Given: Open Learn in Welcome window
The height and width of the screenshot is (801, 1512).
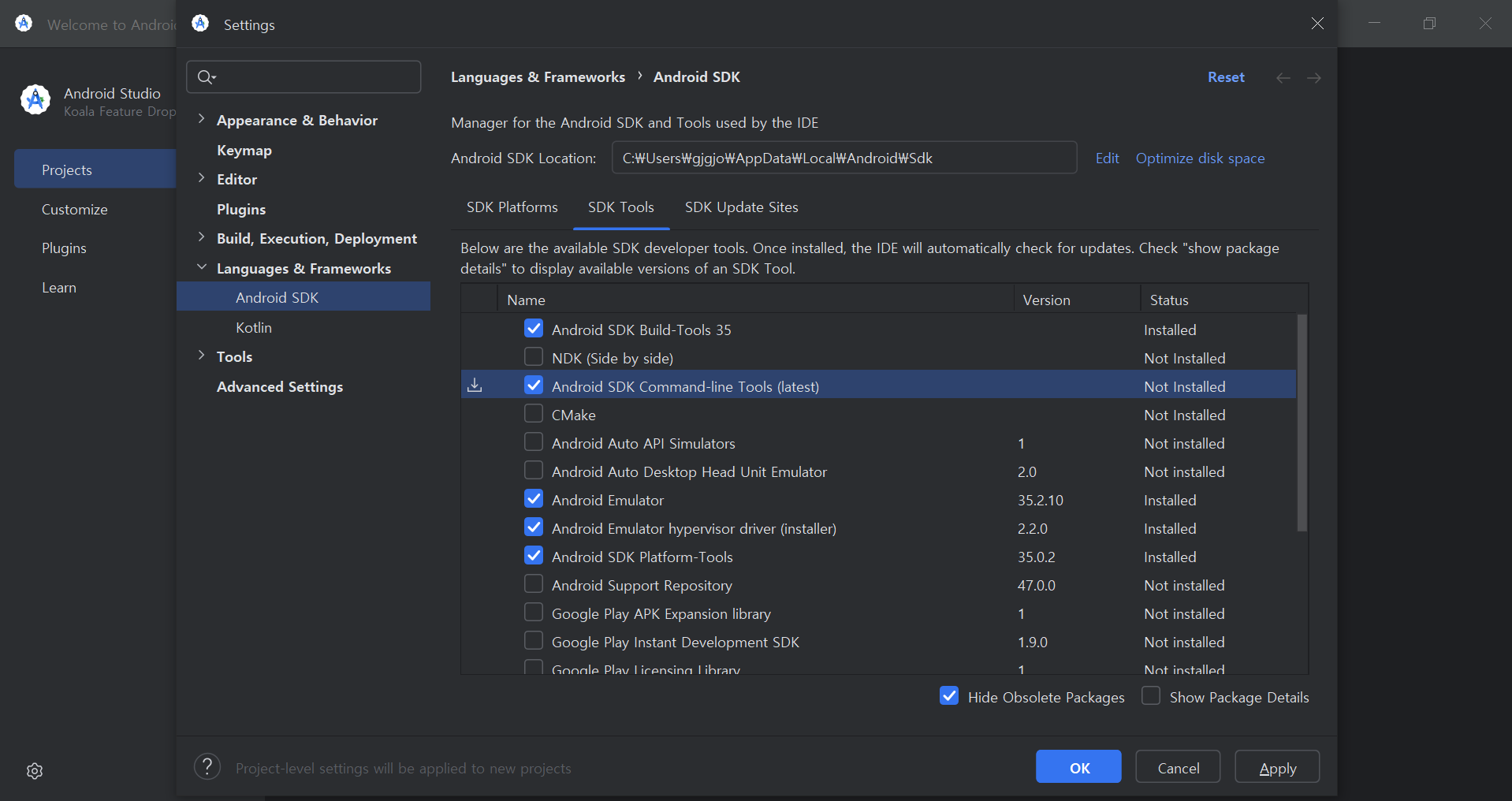Looking at the screenshot, I should tap(59, 287).
